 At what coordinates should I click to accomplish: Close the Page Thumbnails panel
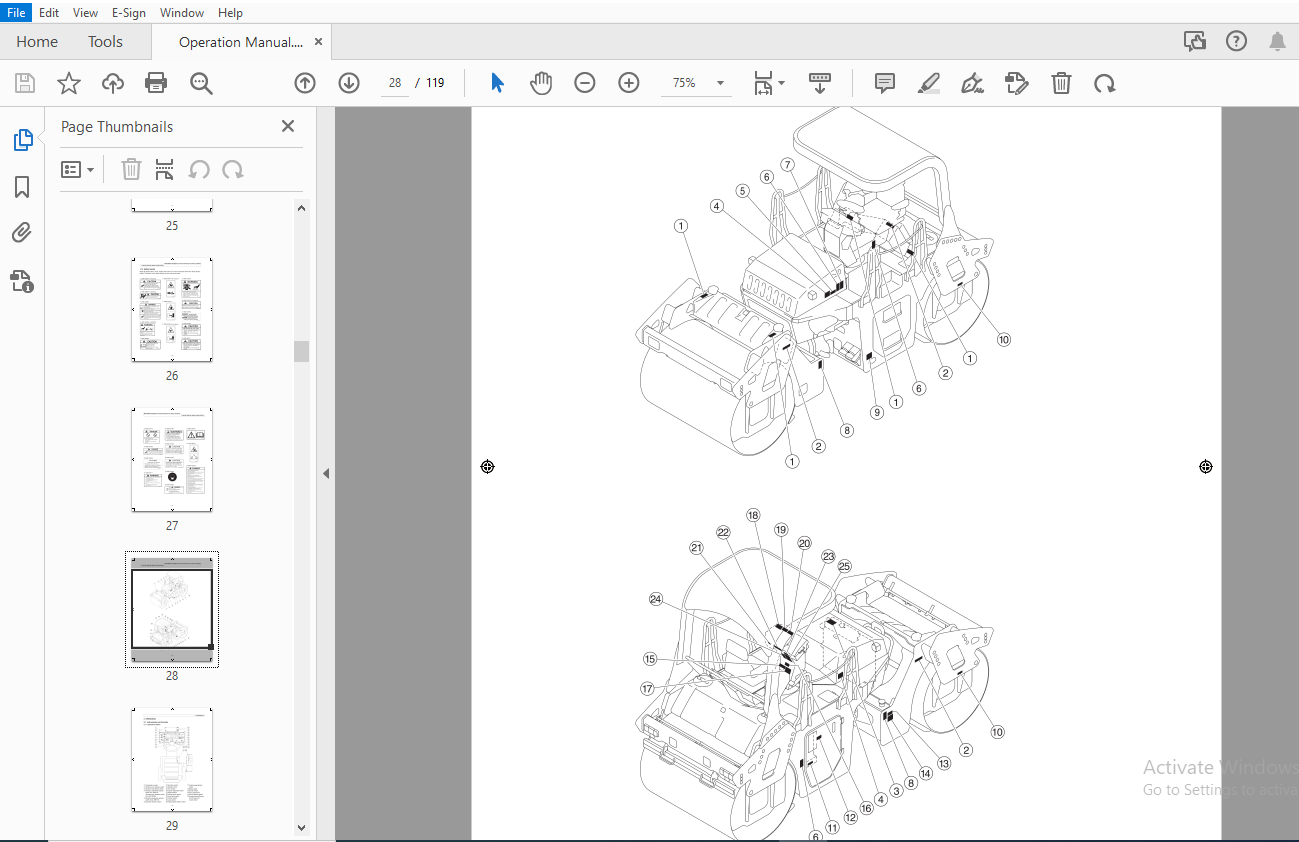288,126
